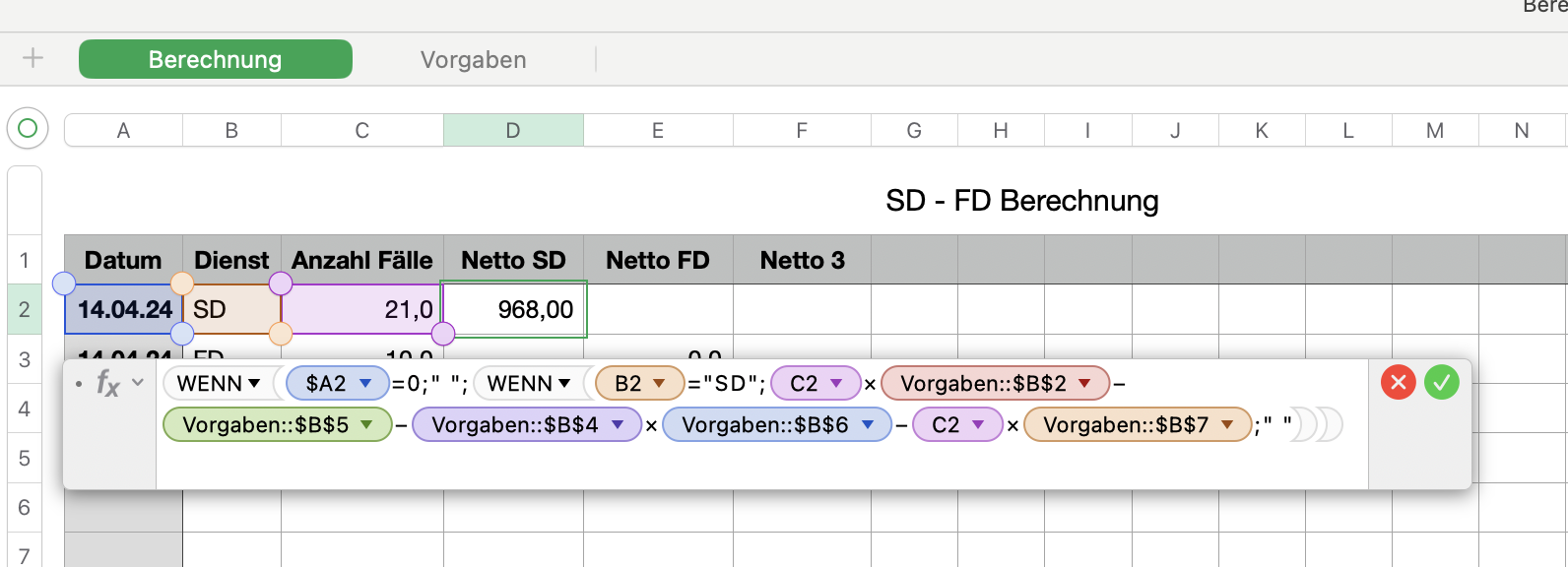Select row 2 header
The image size is (1568, 567).
point(25,309)
